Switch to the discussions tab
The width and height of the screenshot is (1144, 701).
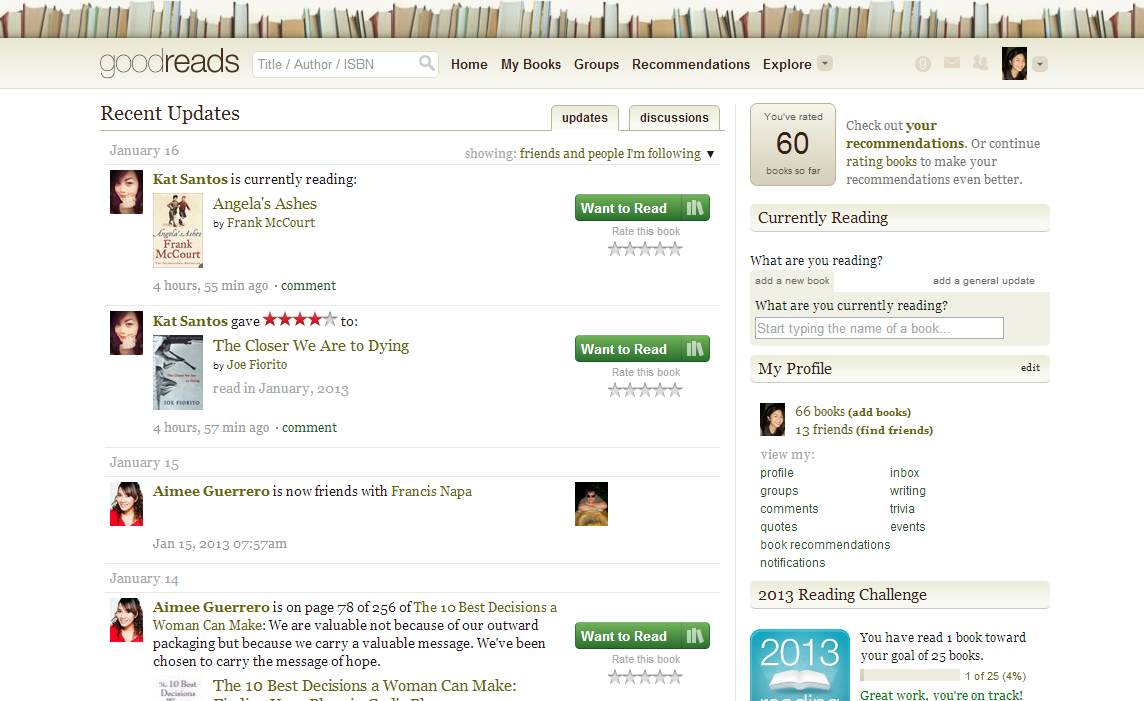(x=674, y=117)
